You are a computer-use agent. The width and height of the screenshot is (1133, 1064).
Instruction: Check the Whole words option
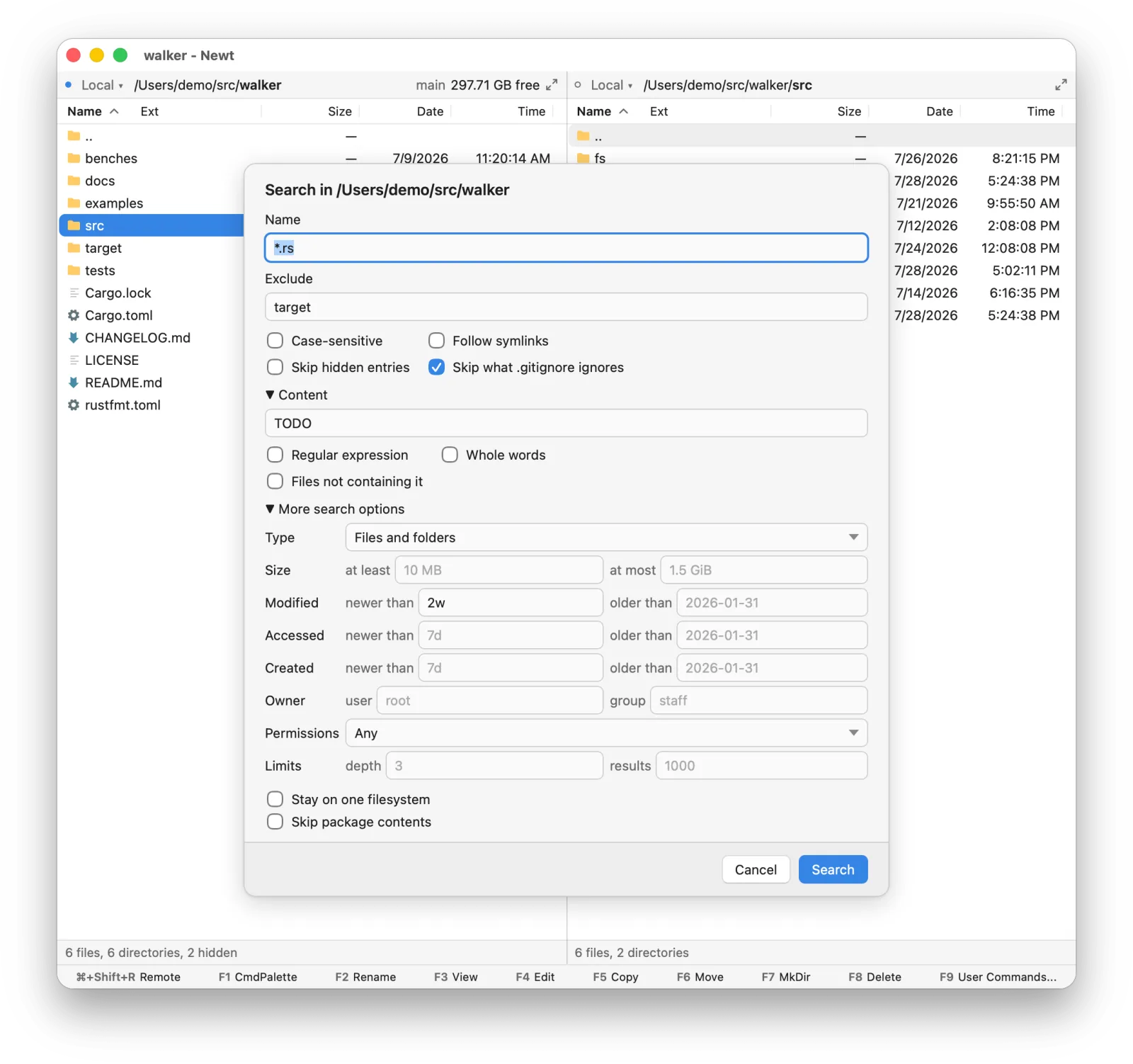450,455
